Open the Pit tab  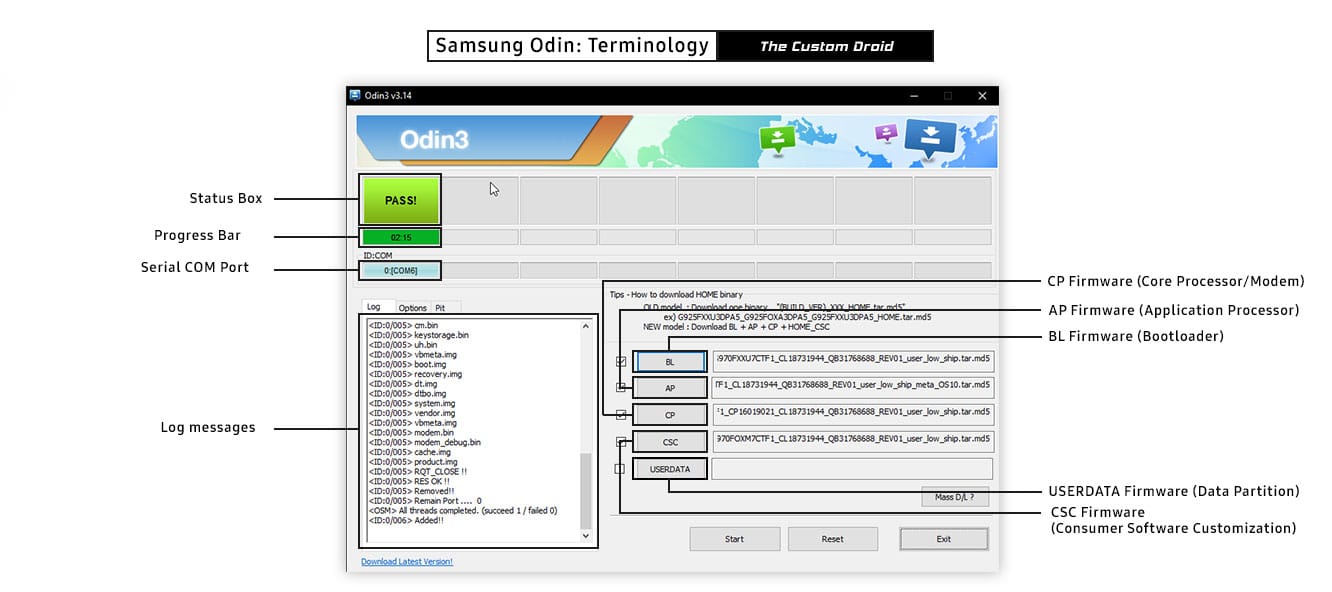click(x=440, y=308)
